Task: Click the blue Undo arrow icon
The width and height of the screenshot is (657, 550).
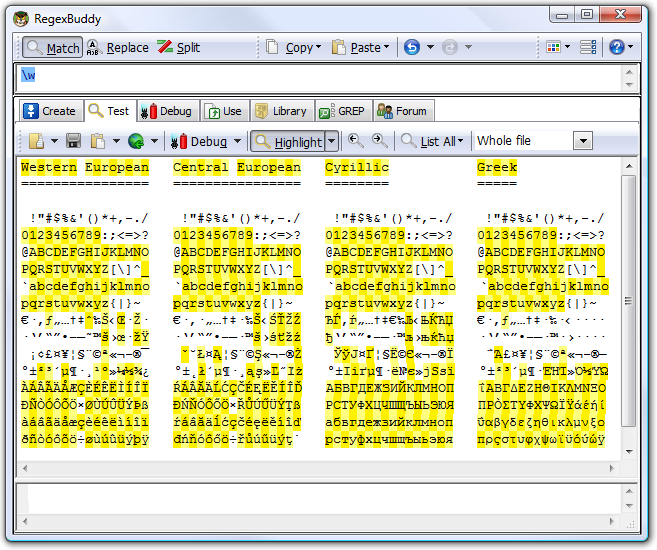Action: 412,47
